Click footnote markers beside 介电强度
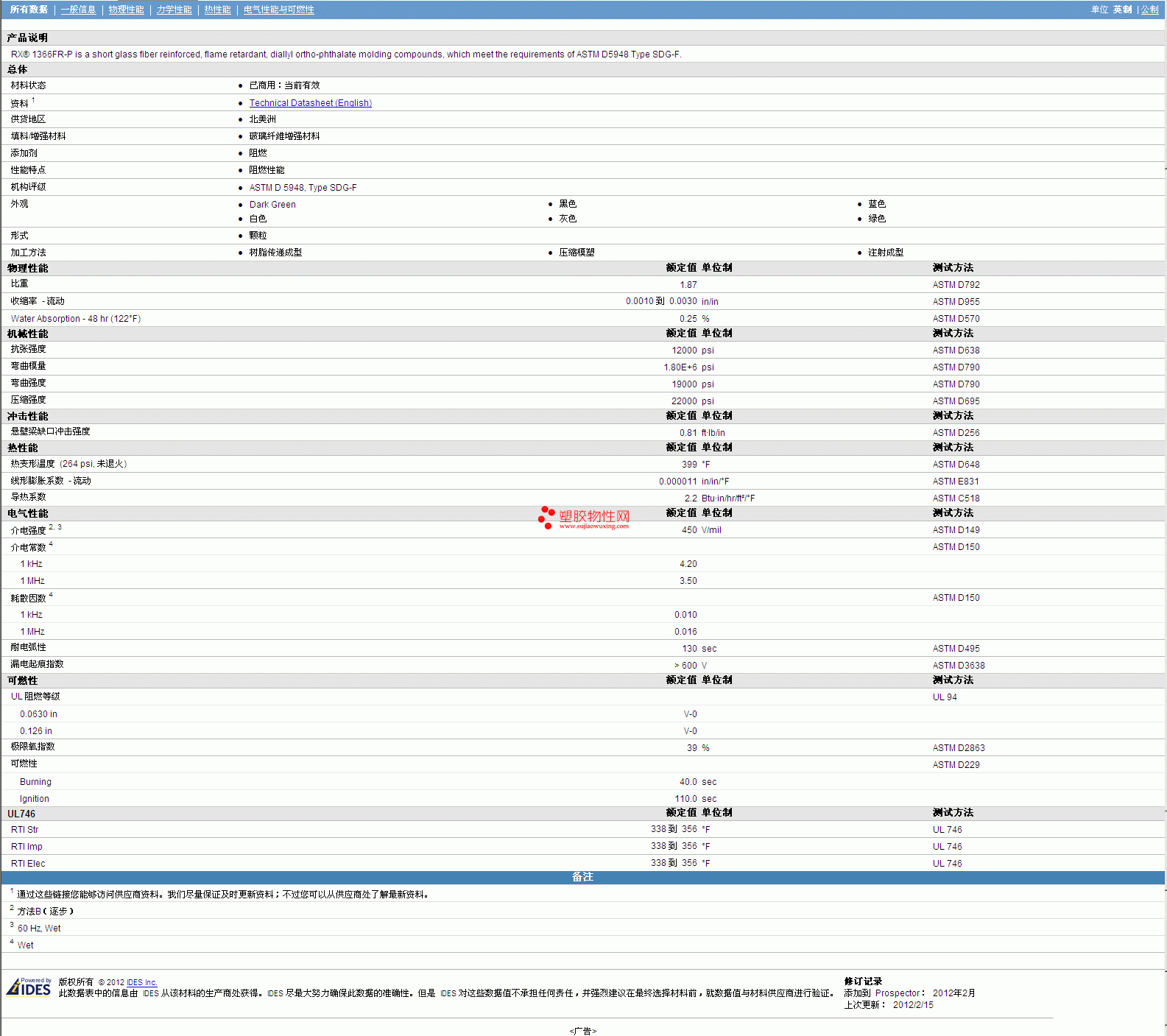Screen dimensions: 1167x1036 55,527
